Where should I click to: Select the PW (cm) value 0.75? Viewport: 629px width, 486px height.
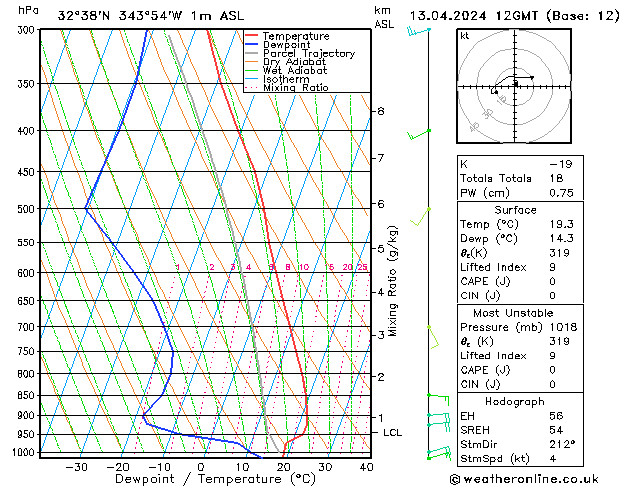562,193
